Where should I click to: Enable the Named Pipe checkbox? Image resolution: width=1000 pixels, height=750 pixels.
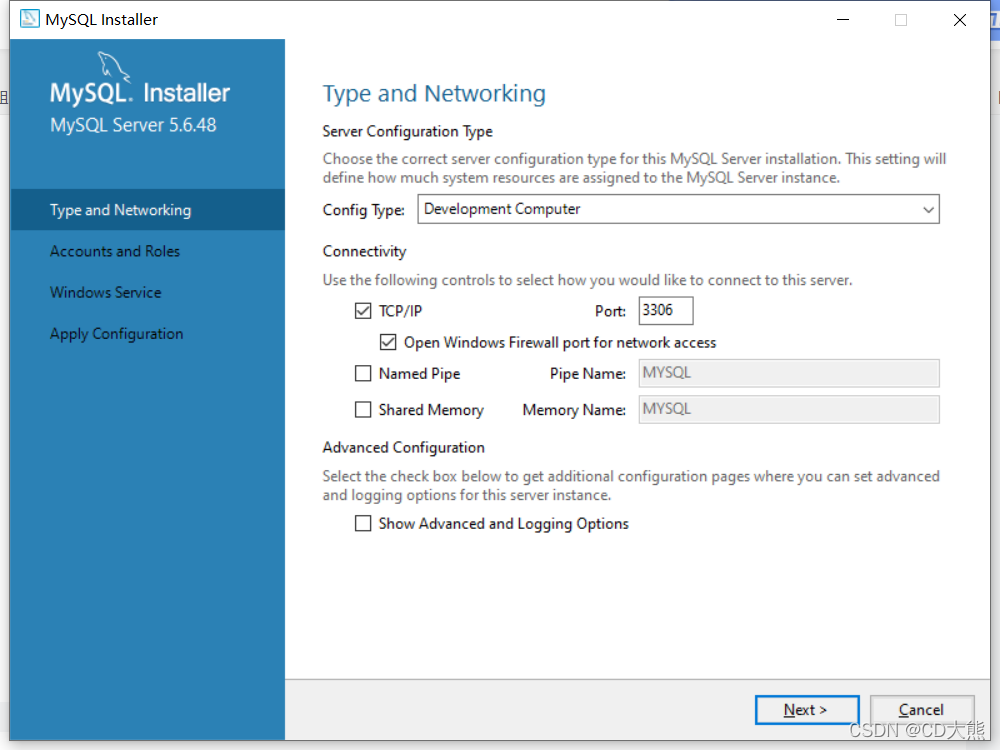coord(363,373)
